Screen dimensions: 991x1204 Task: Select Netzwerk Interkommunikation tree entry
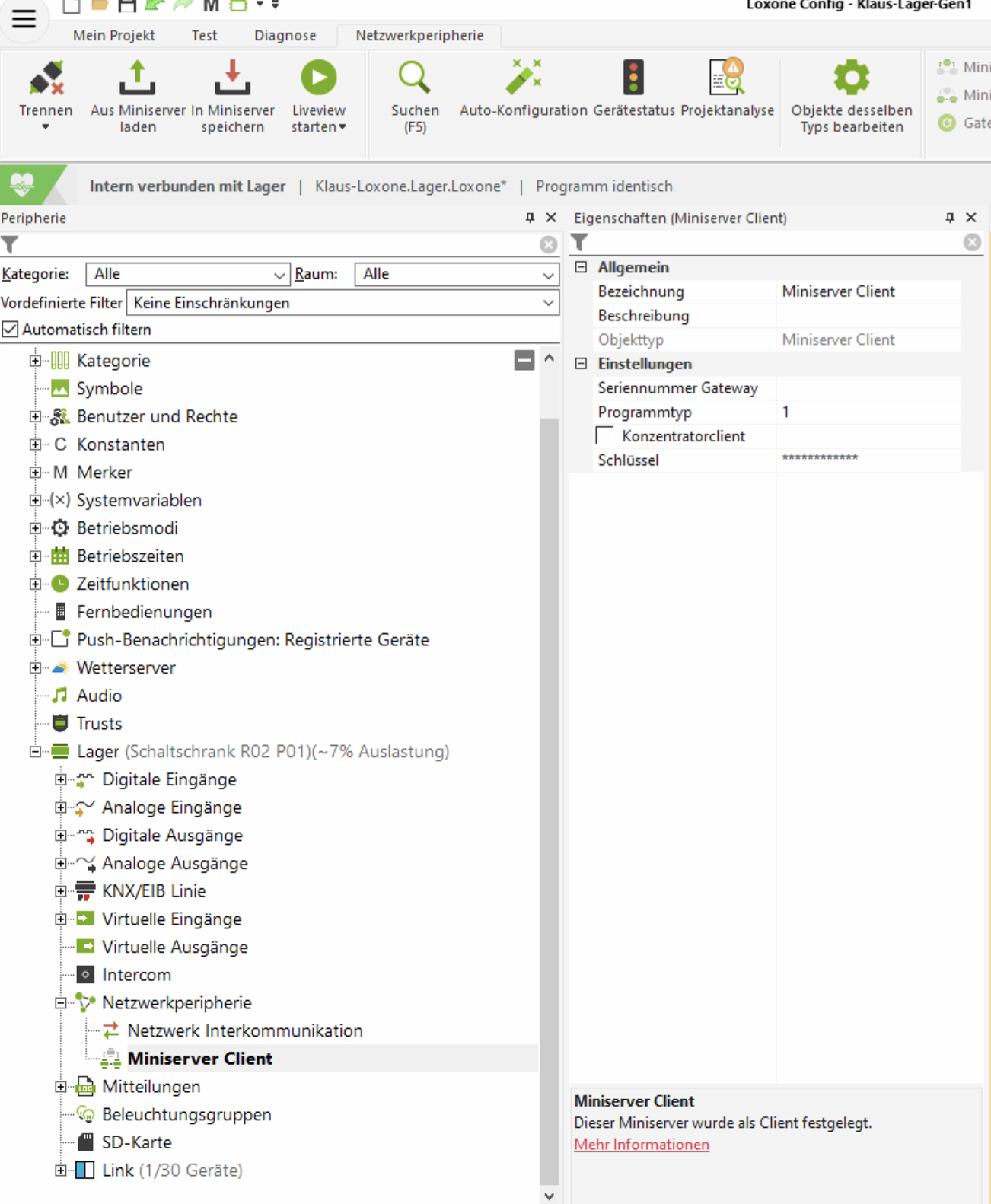click(x=245, y=1031)
